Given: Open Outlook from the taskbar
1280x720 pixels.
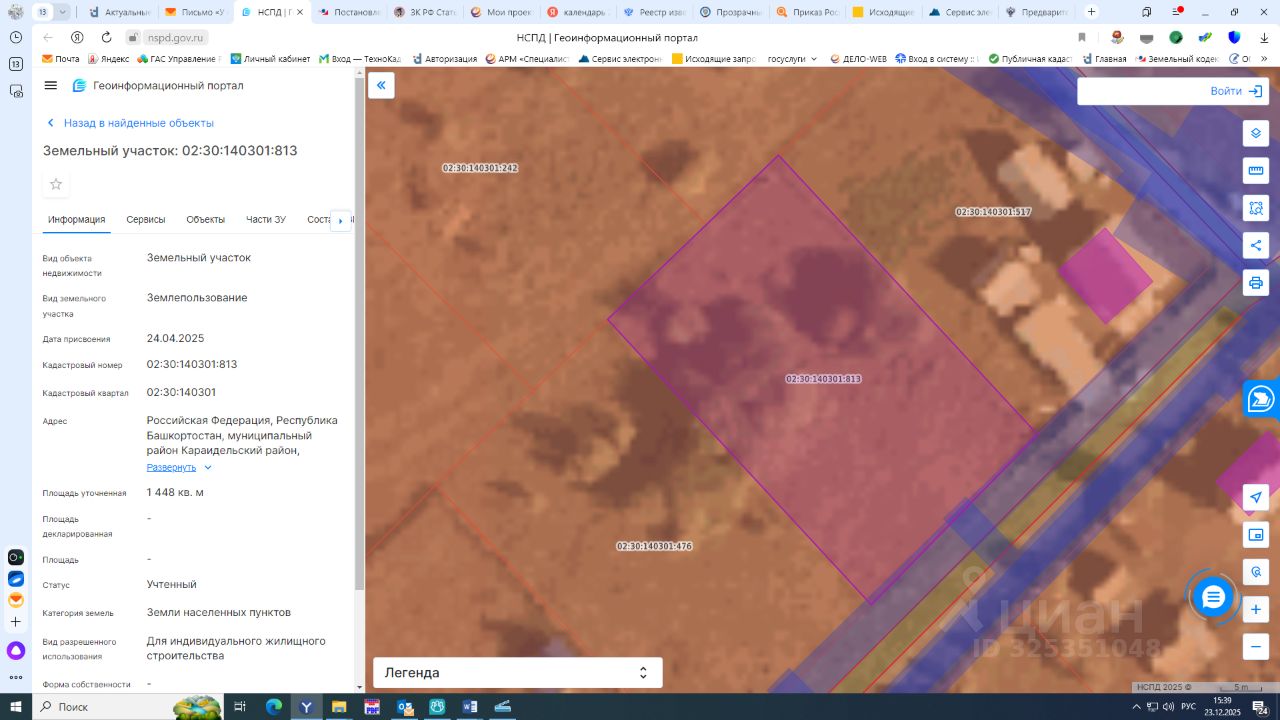Looking at the screenshot, I should coord(405,707).
